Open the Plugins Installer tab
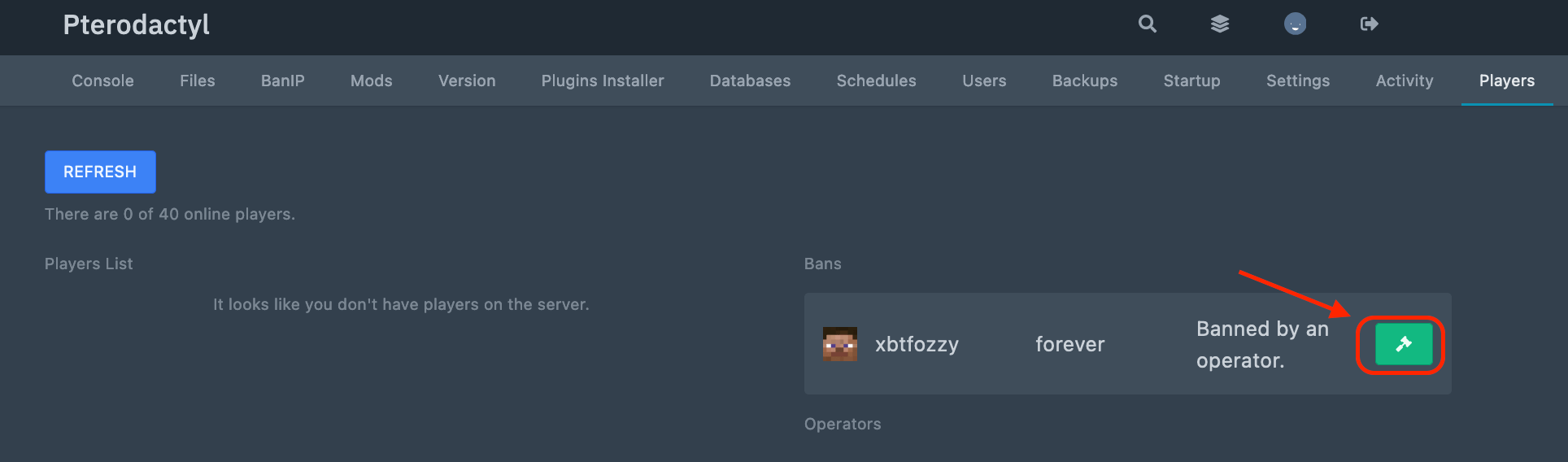1568x462 pixels. click(x=603, y=81)
